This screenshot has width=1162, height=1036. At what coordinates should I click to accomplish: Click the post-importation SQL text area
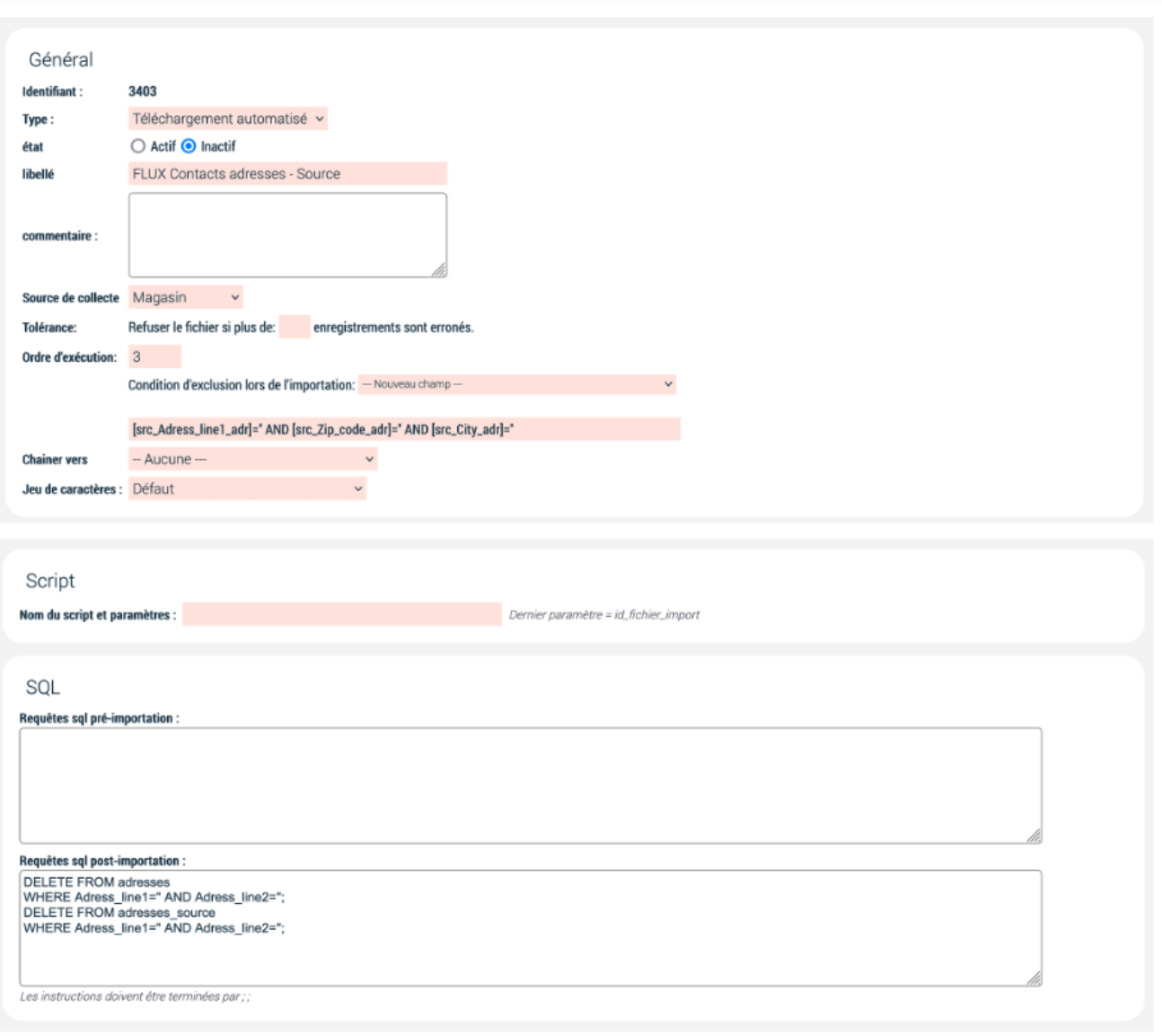(x=531, y=928)
